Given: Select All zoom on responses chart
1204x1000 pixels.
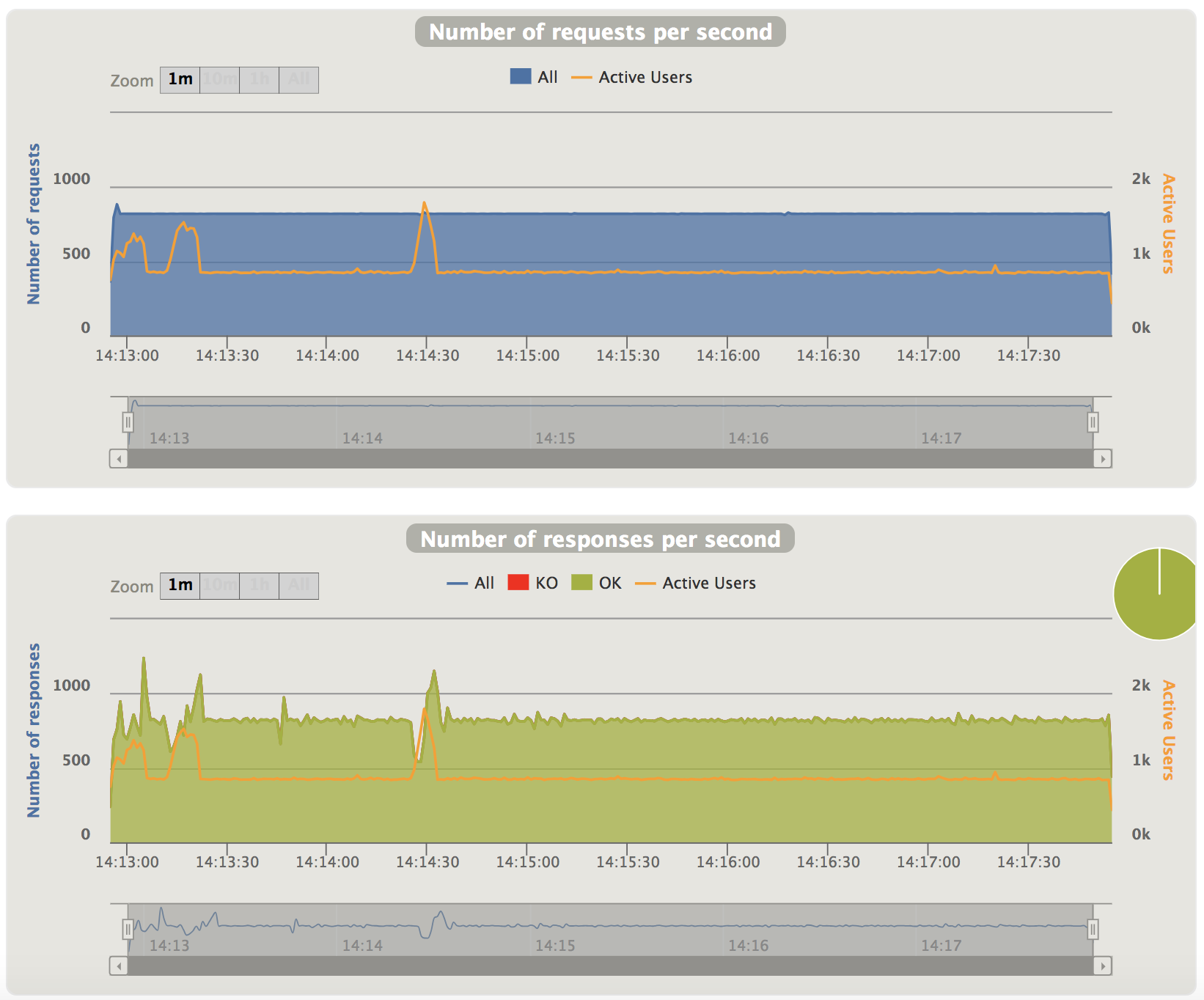Looking at the screenshot, I should click(x=299, y=586).
